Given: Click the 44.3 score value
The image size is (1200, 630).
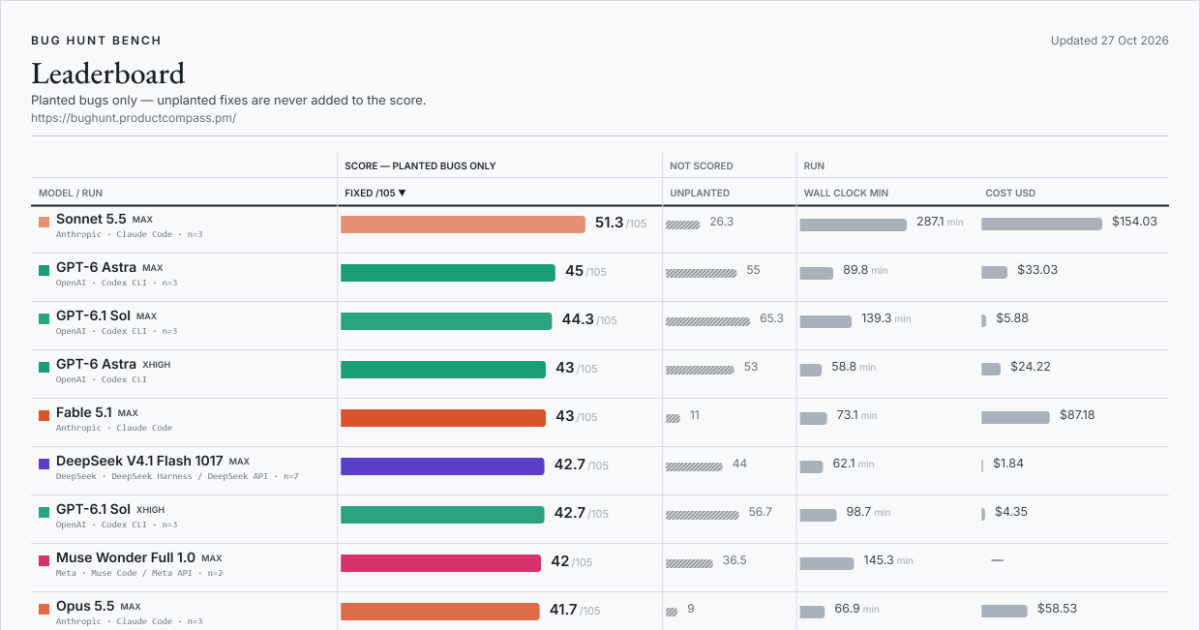Looking at the screenshot, I should click(x=578, y=320).
